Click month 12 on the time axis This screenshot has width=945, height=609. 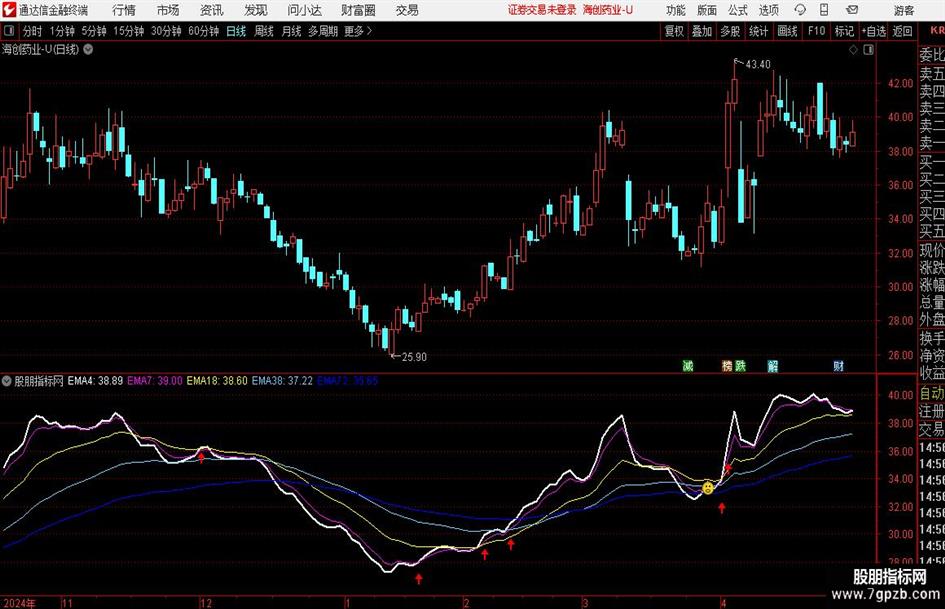coord(206,603)
